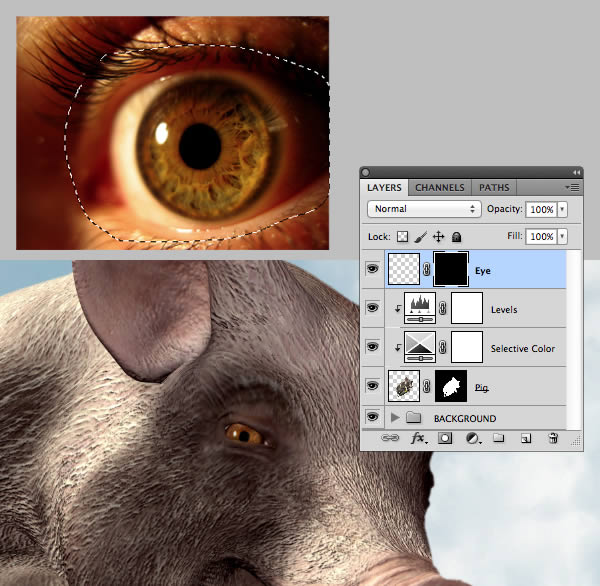Click the BACKGROUND group name
Screen dimensions: 600x586
click(x=465, y=419)
